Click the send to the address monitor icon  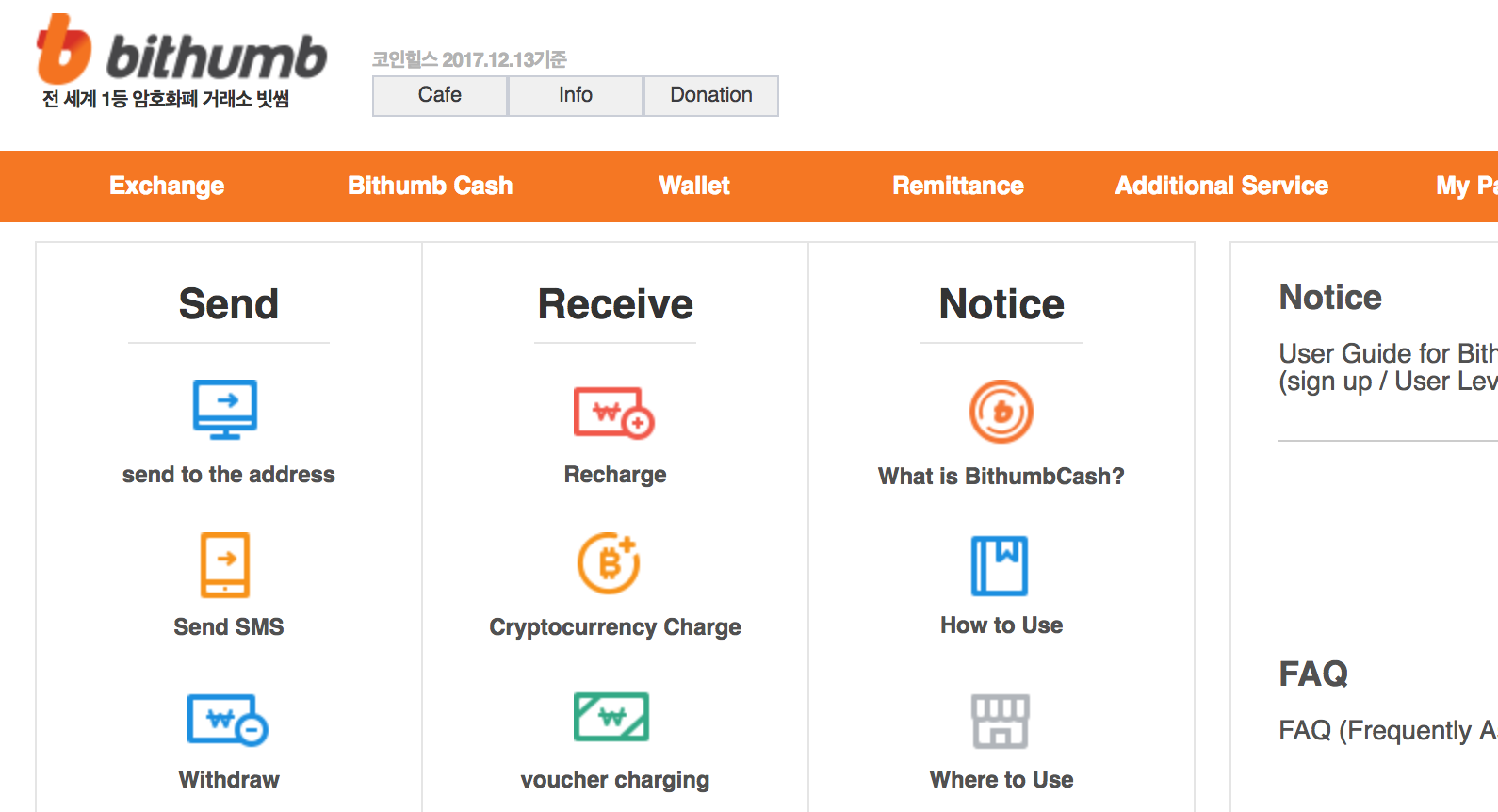[x=225, y=410]
